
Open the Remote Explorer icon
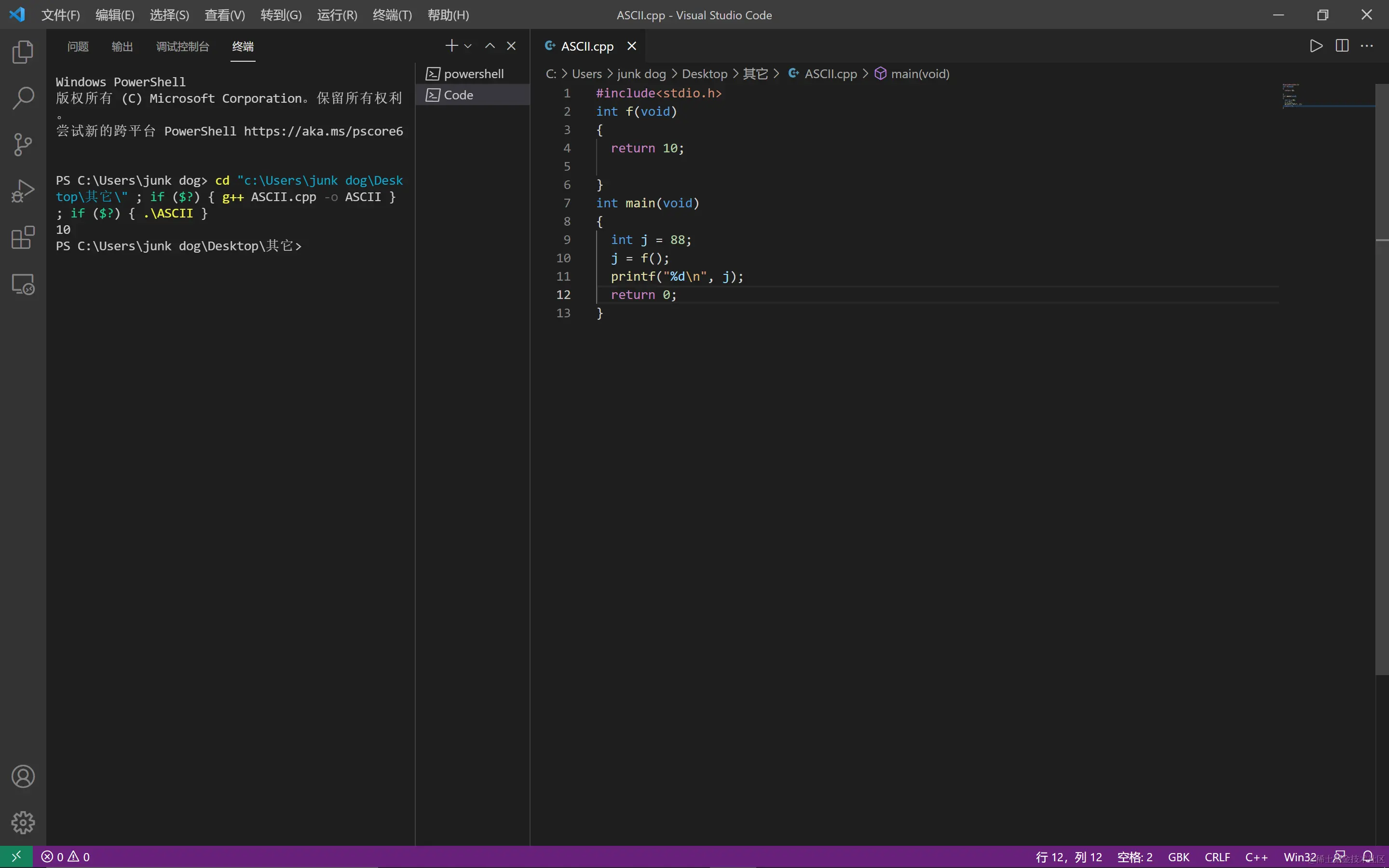click(x=23, y=284)
